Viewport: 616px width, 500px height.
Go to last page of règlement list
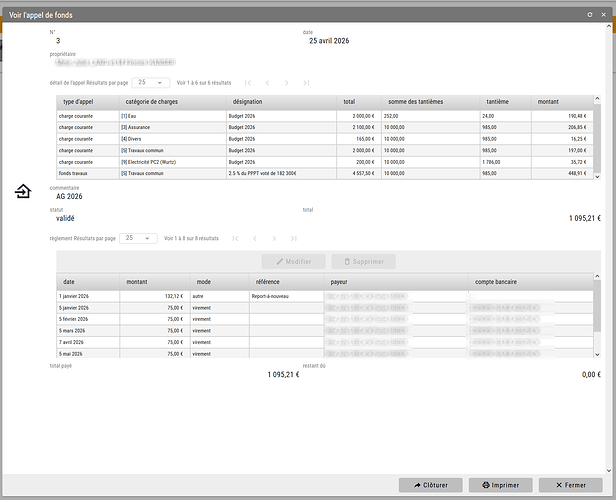pos(293,238)
